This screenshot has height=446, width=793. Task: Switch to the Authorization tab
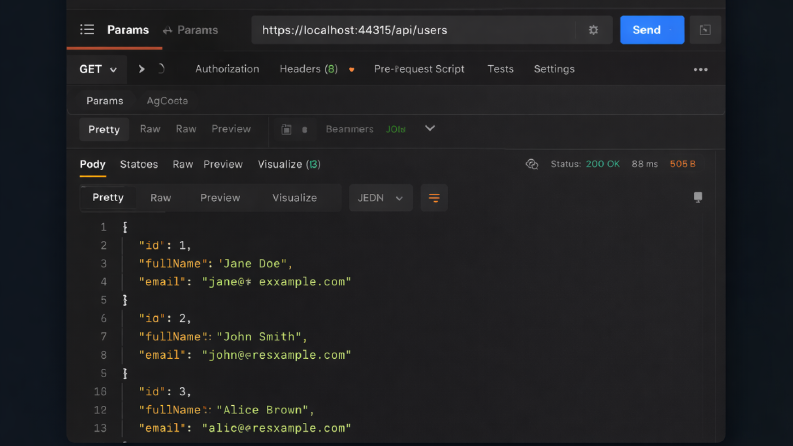(227, 69)
